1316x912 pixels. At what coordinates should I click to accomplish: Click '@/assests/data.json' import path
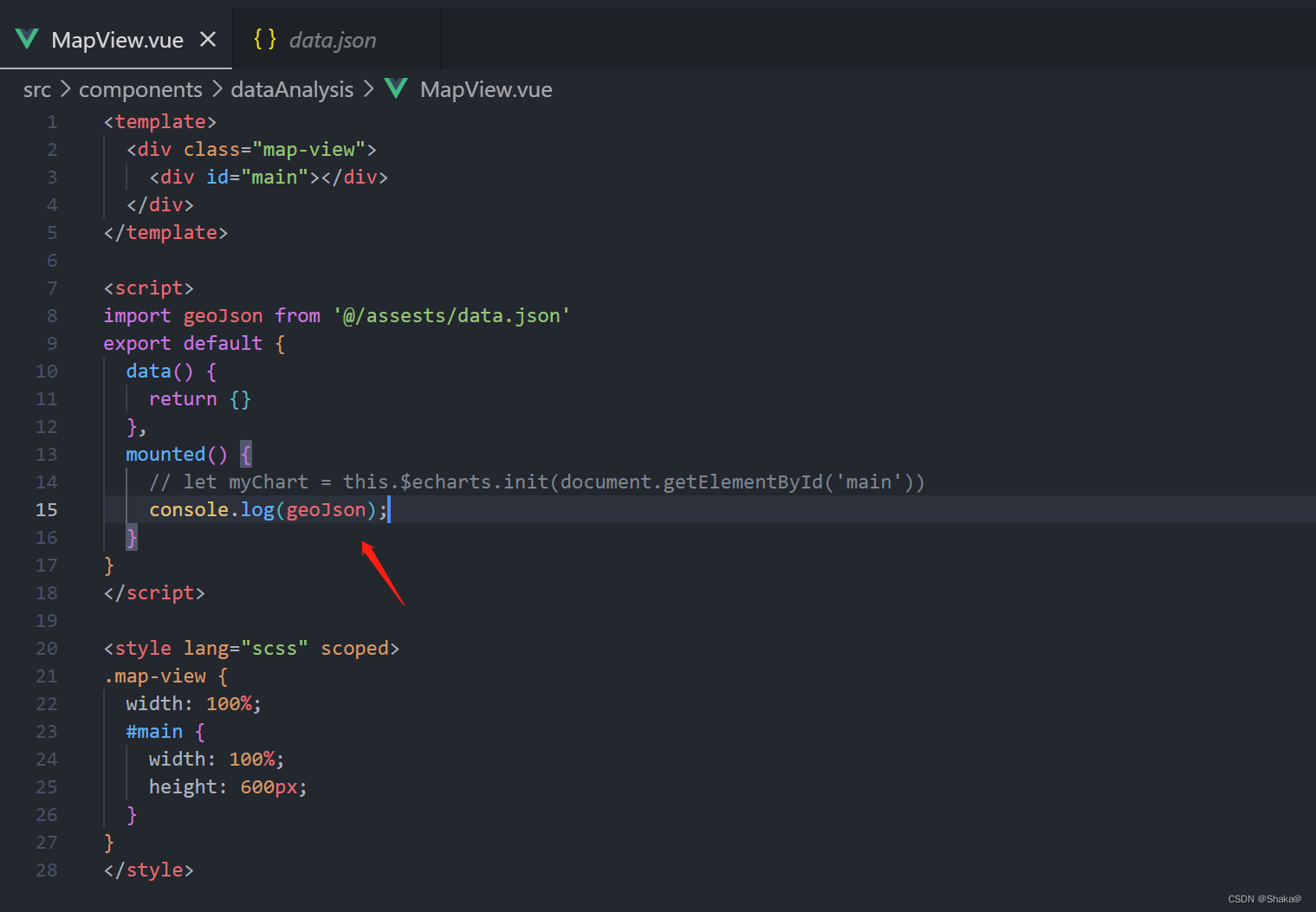[451, 316]
